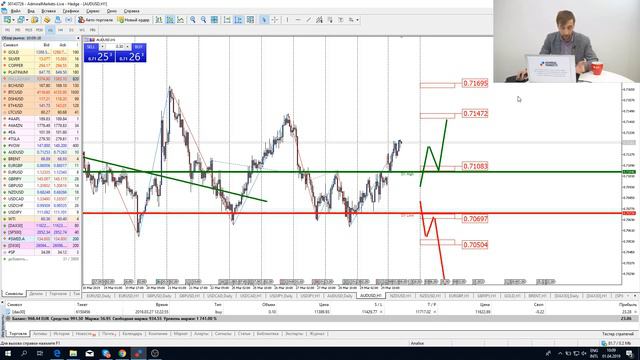The width and height of the screenshot is (640, 360).
Task: Open the Календарь tab in Toolbox
Action: coord(132,334)
